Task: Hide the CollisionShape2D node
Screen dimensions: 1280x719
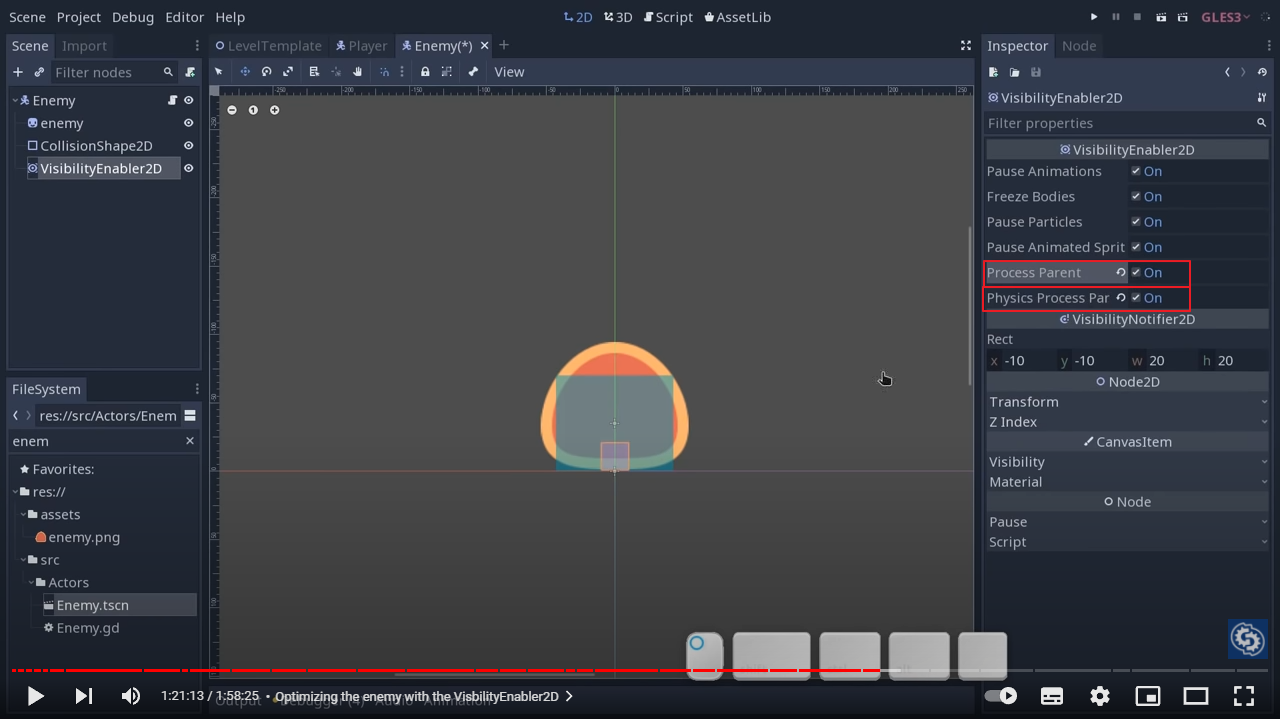Action: (188, 146)
